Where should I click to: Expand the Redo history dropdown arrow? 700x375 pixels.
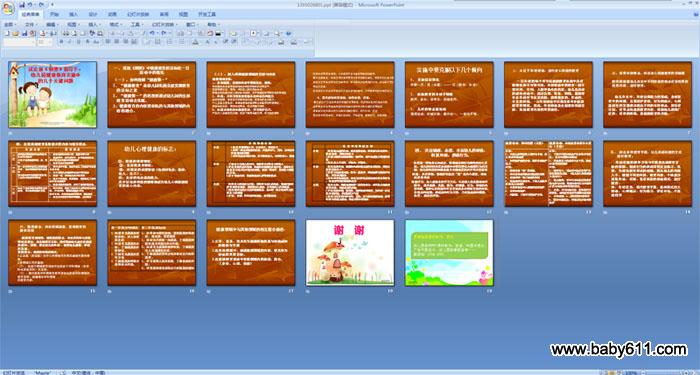click(x=169, y=33)
